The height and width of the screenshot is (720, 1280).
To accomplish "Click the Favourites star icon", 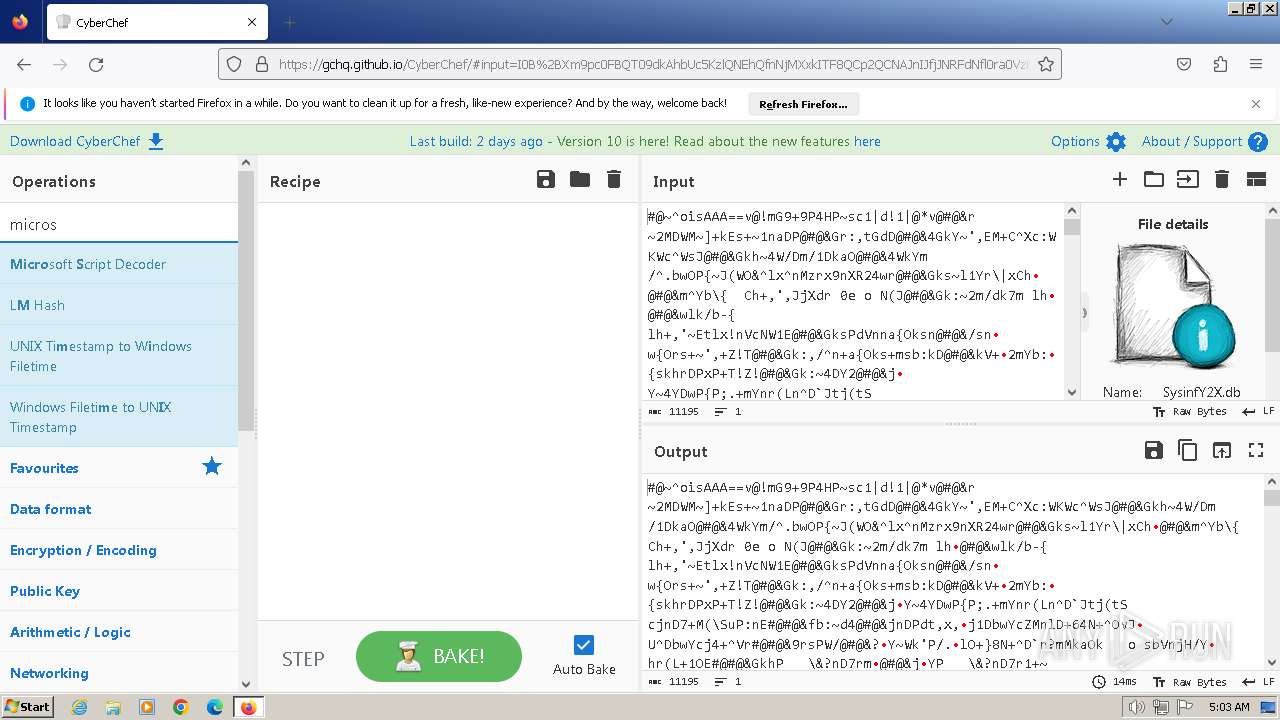I will (212, 466).
